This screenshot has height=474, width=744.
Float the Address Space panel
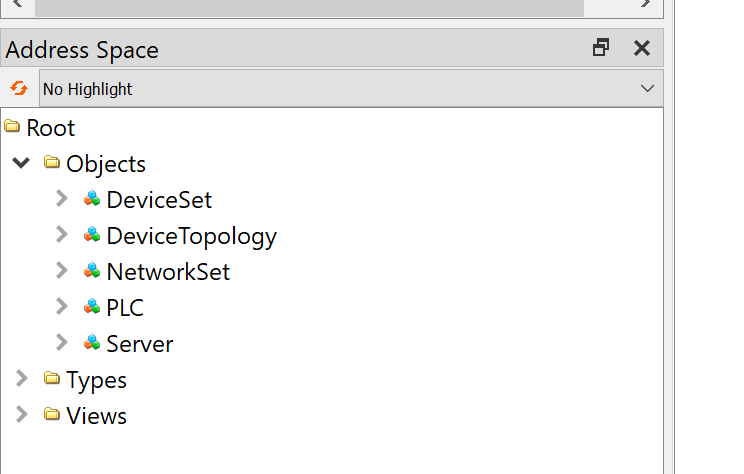pyautogui.click(x=601, y=48)
